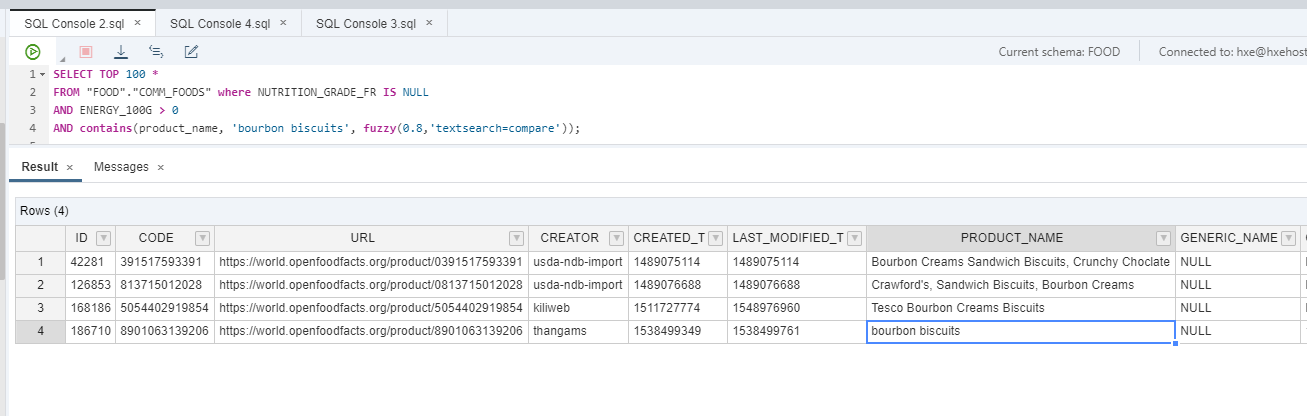Select result row number 2

[x=40, y=285]
